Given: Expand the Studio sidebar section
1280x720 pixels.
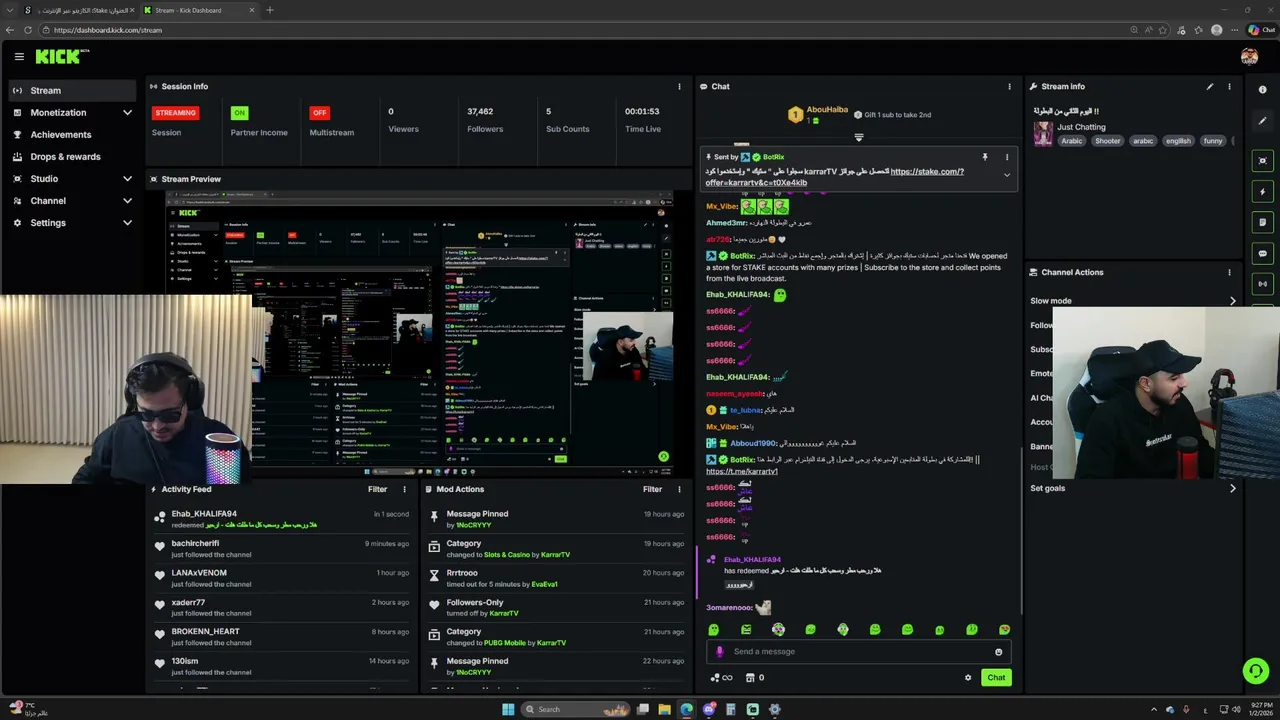Looking at the screenshot, I should tap(127, 179).
